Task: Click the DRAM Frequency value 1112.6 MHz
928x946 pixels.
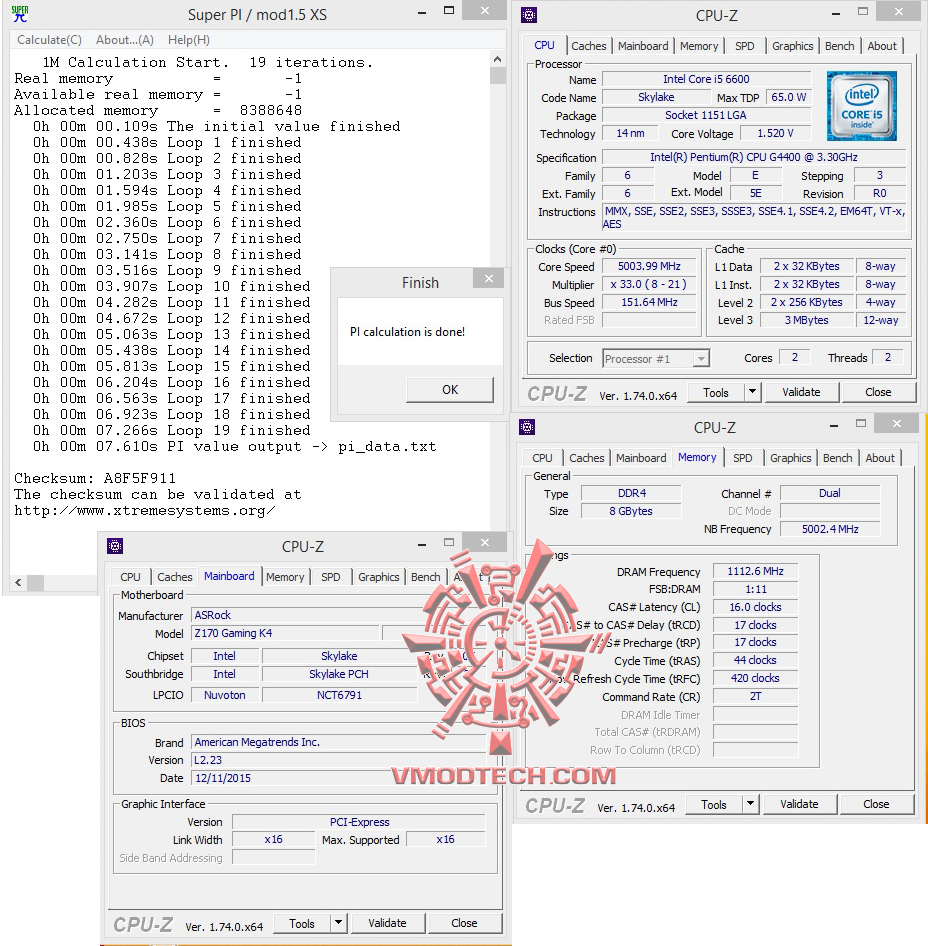Action: coord(755,571)
